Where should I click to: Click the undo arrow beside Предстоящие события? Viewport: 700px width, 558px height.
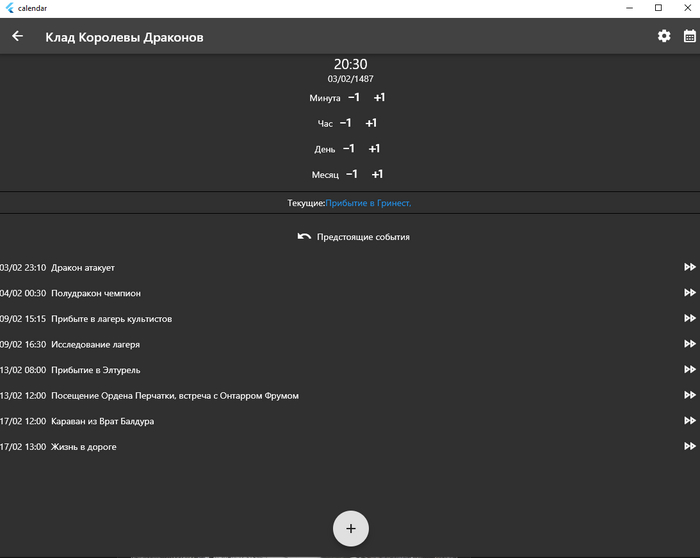304,237
